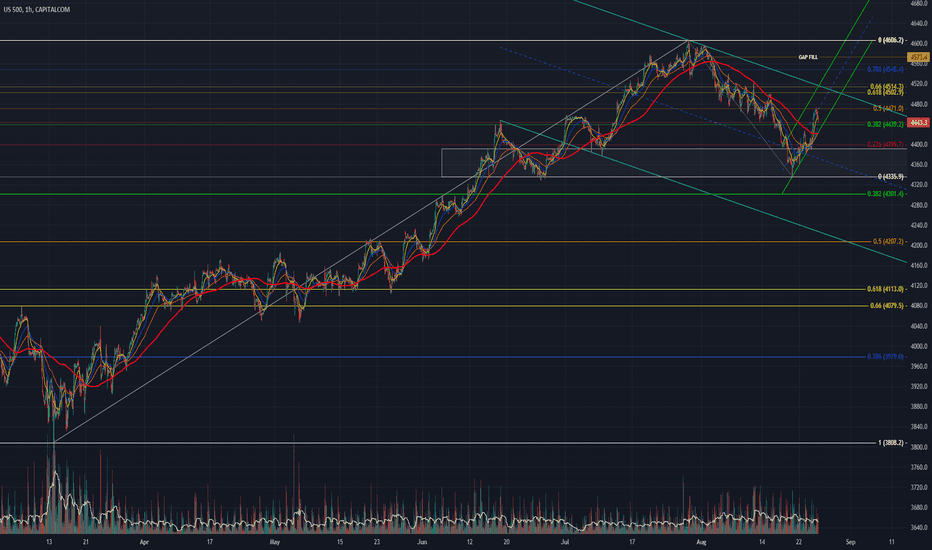Select the 0.66 (4079.5) Fibonacci label
This screenshot has width=932, height=550.
coord(887,306)
